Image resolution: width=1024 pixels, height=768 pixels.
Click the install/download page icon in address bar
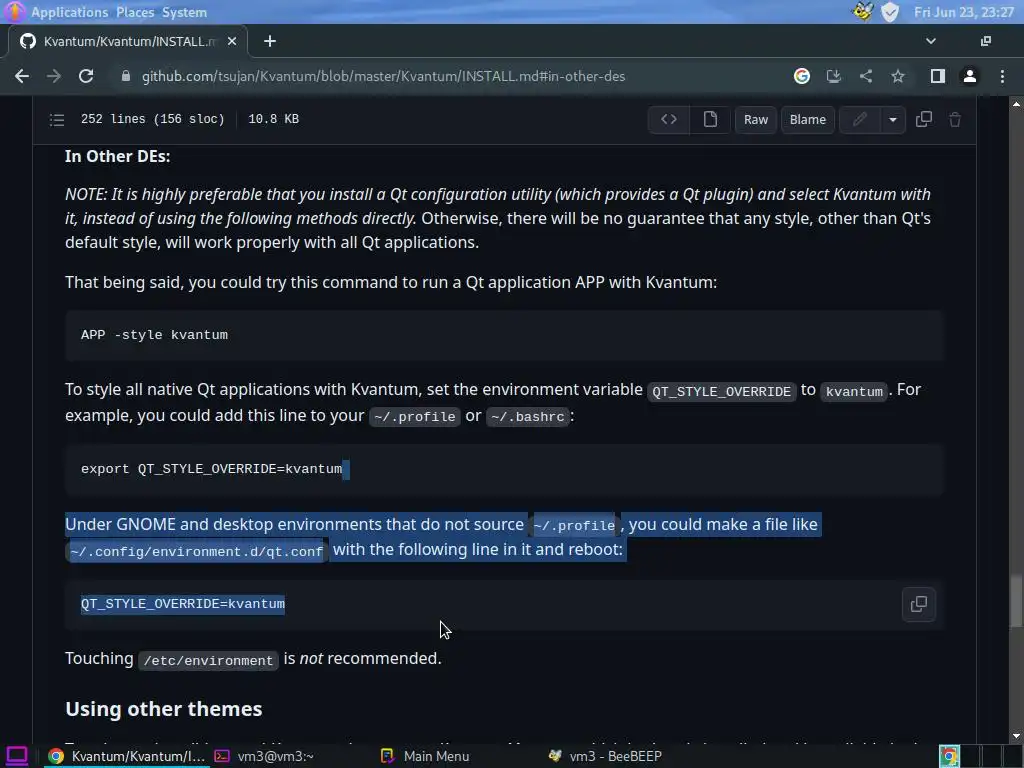click(833, 76)
